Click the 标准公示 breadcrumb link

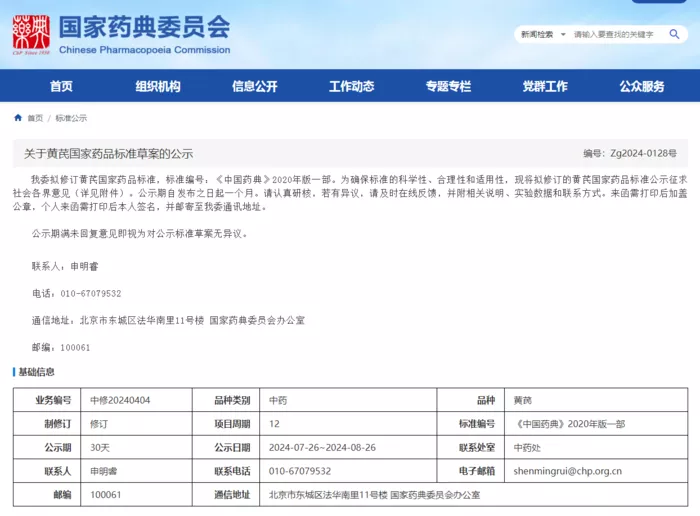click(x=71, y=118)
